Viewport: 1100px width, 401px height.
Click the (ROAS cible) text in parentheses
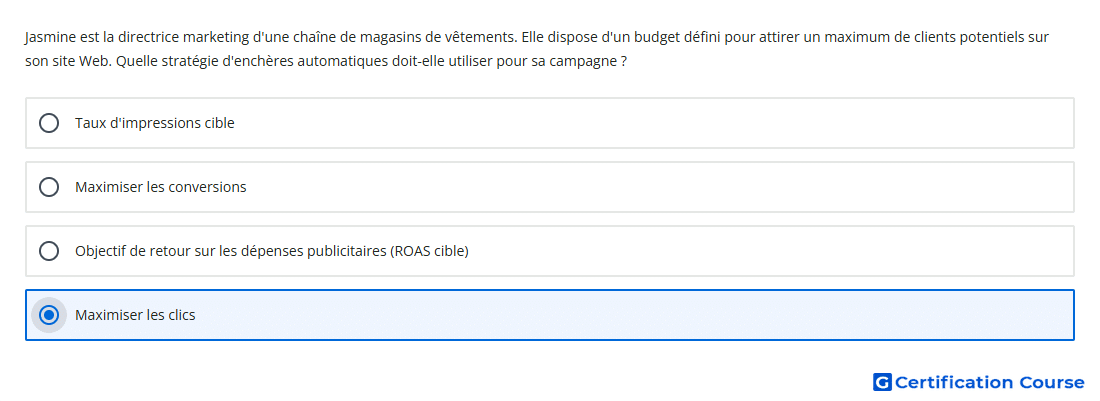coord(429,251)
